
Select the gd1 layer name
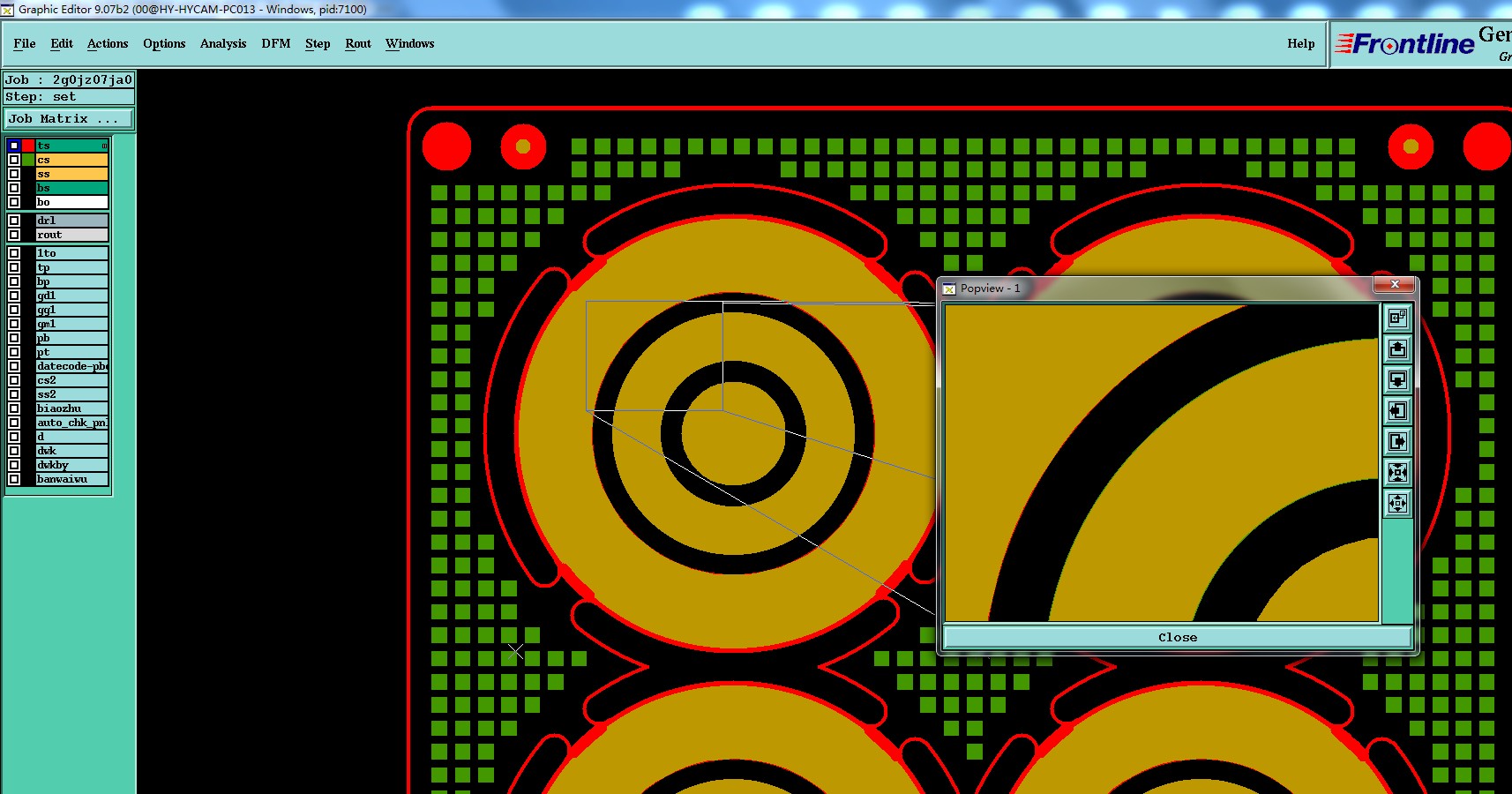pos(71,296)
